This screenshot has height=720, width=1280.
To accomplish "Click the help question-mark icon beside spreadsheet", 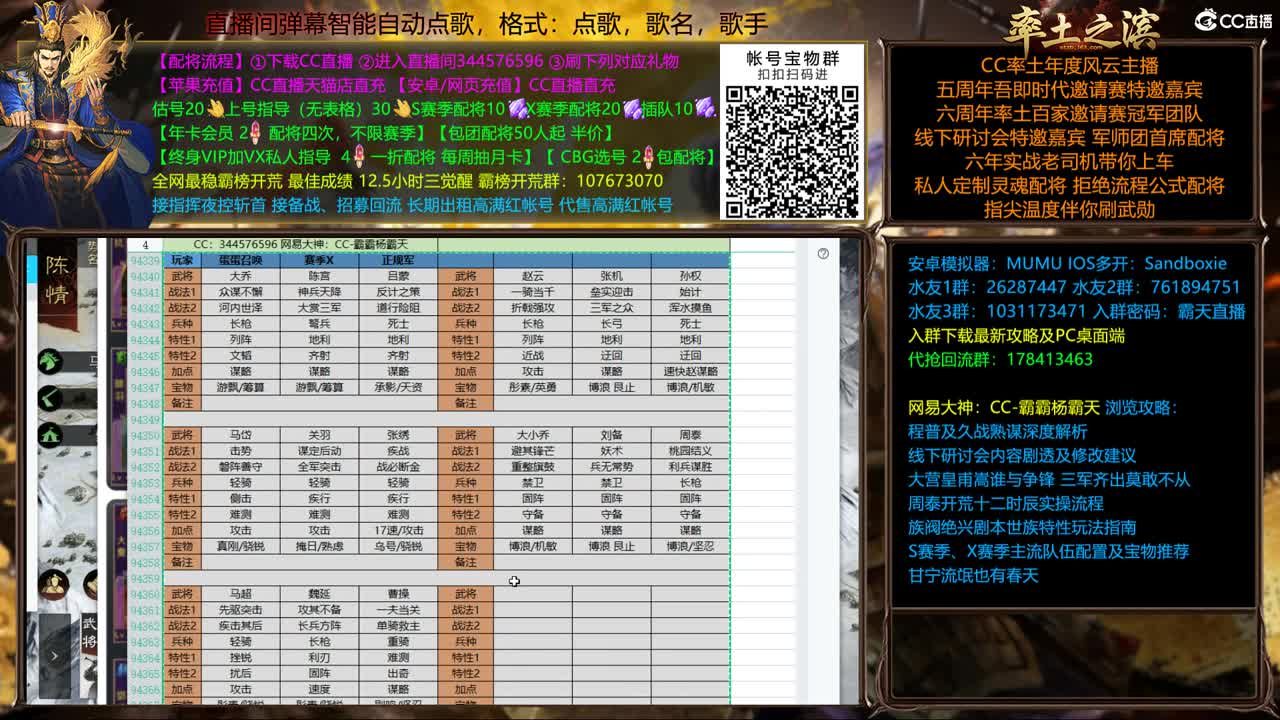I will click(x=823, y=254).
